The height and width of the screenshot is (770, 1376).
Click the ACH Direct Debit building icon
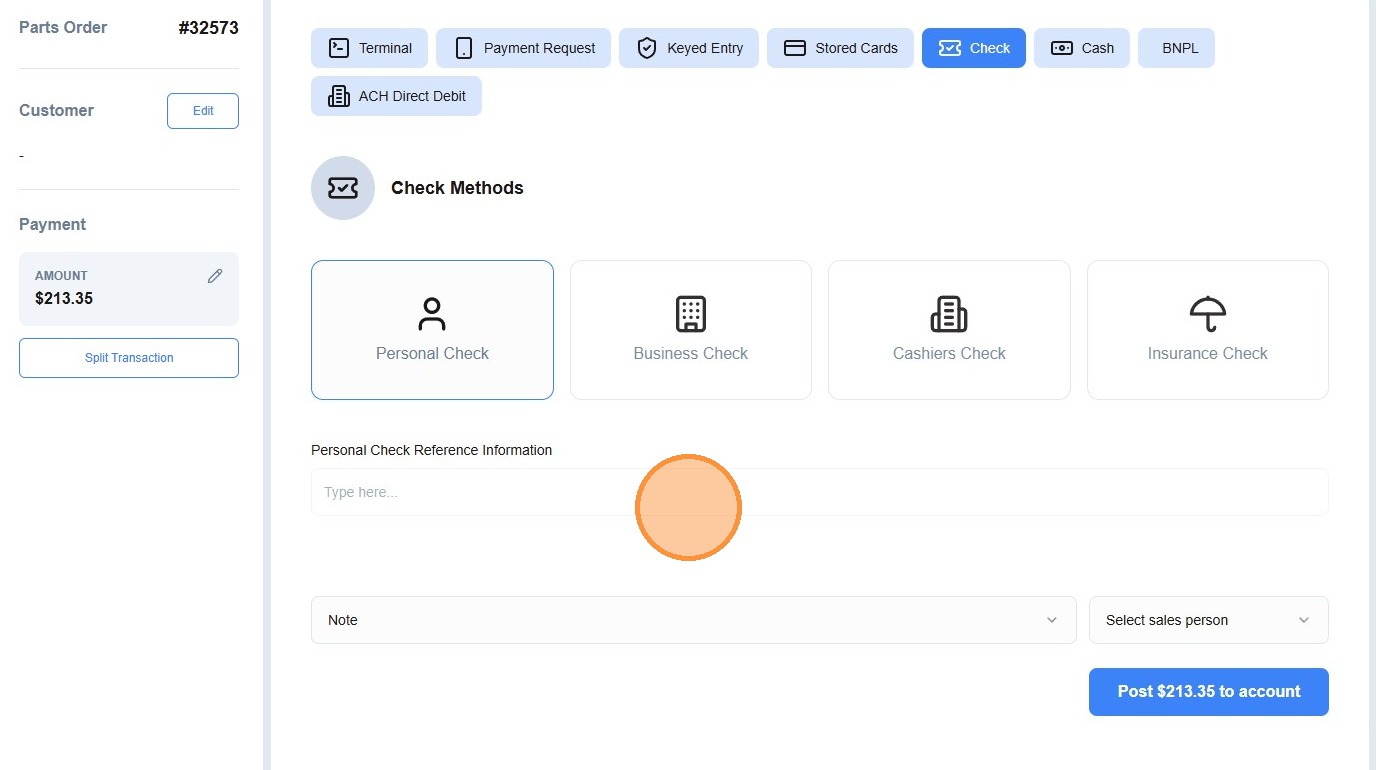click(339, 96)
